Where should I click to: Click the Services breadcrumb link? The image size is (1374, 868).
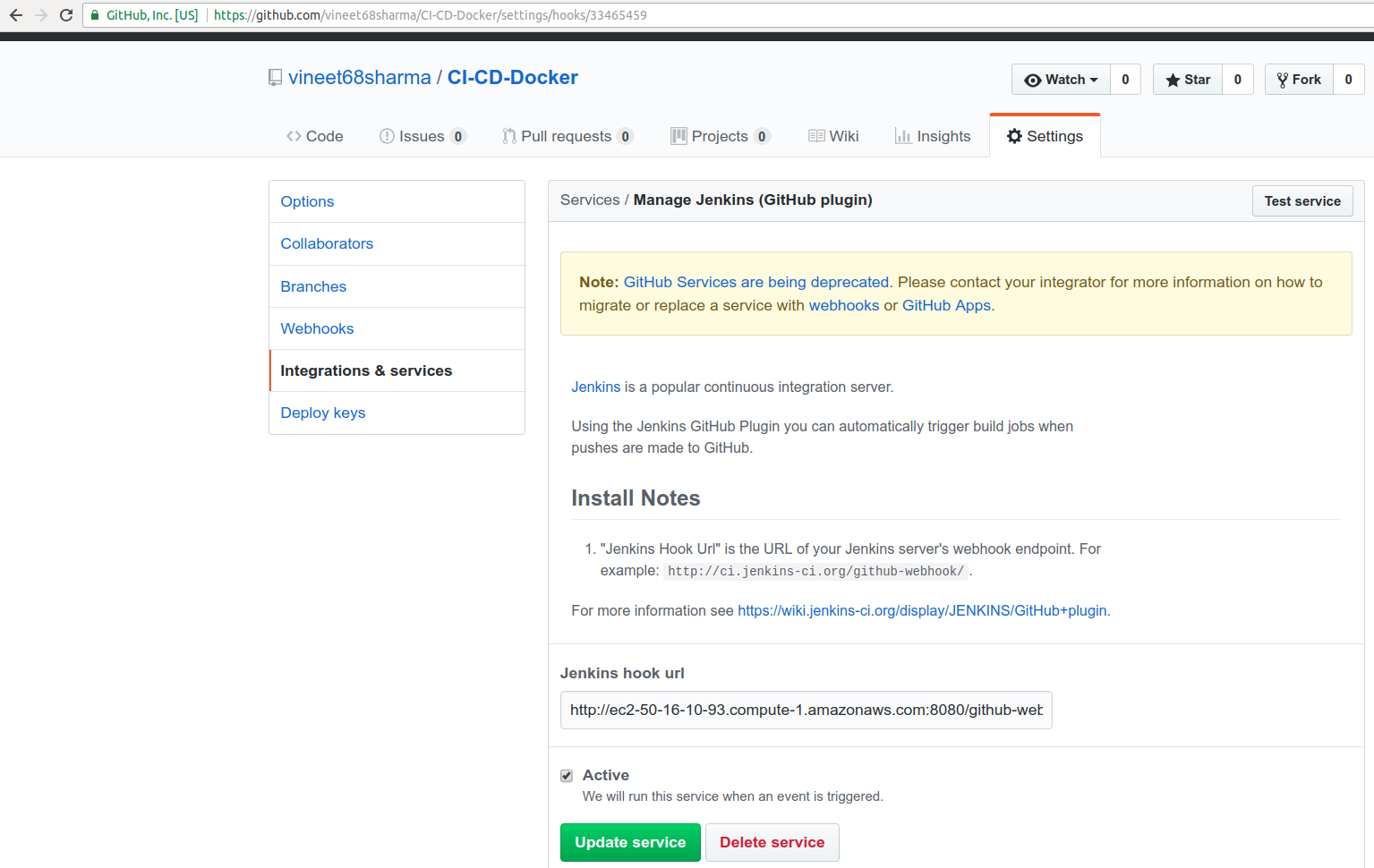coord(590,200)
